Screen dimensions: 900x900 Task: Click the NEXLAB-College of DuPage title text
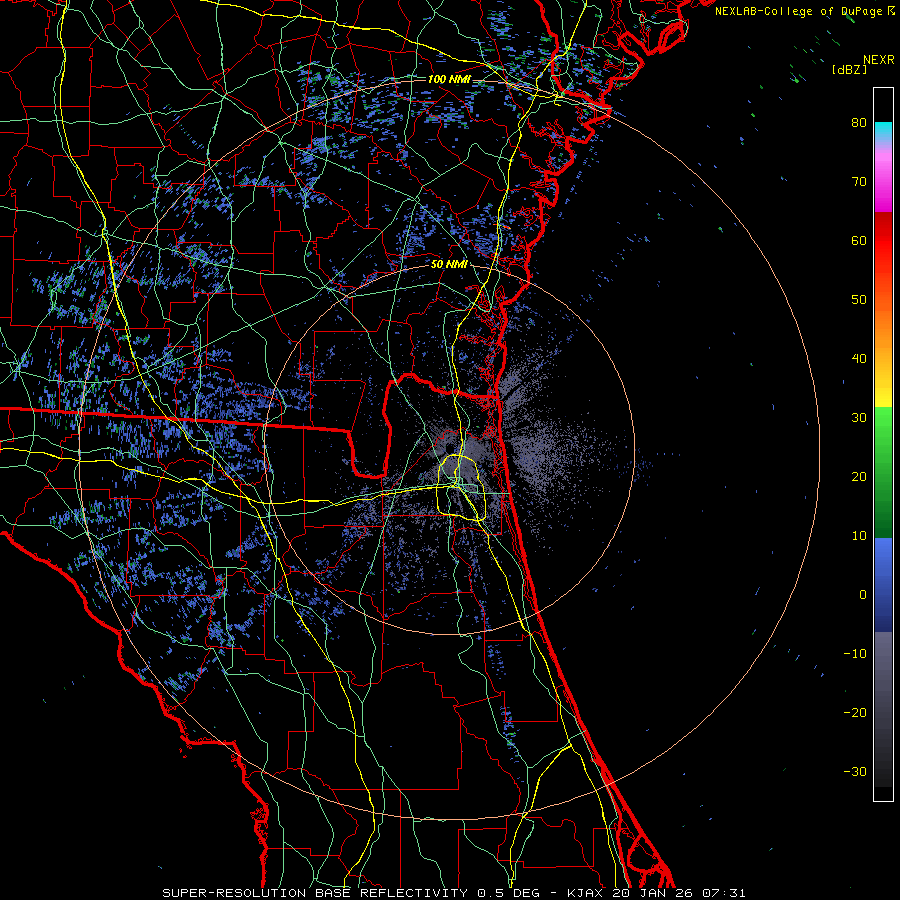798,11
